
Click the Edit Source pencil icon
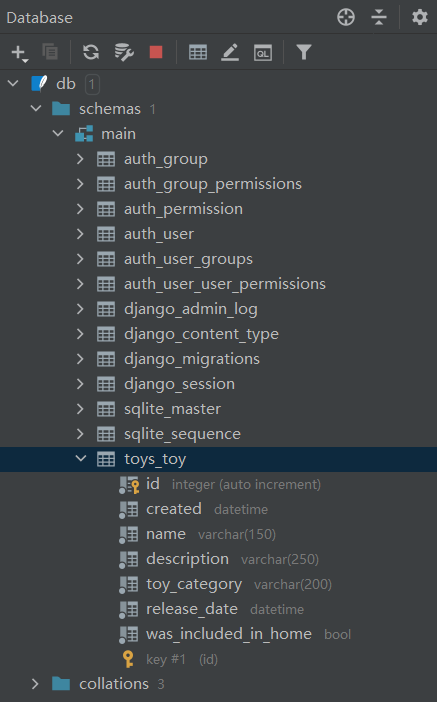(230, 52)
